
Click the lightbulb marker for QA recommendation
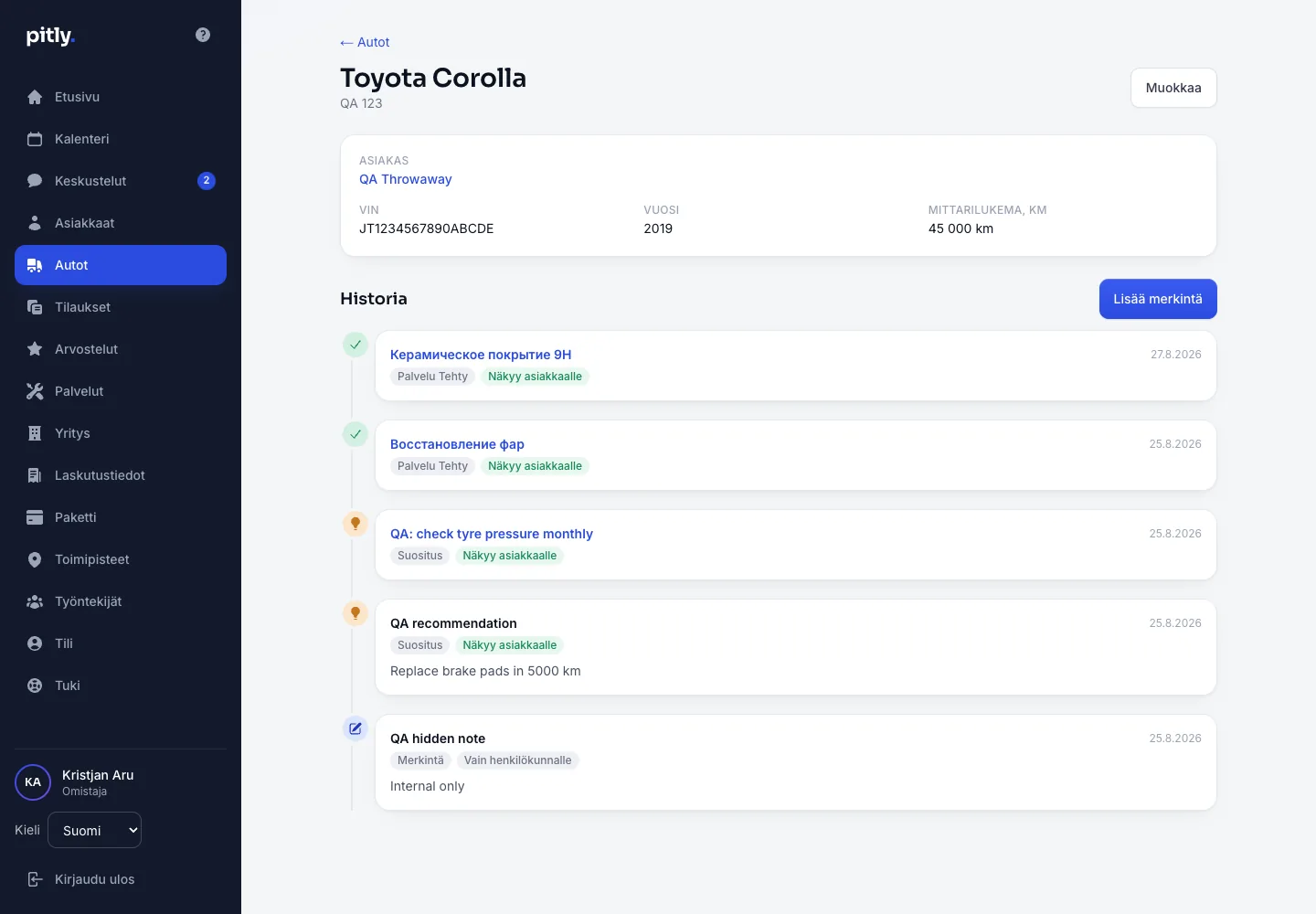(x=356, y=613)
